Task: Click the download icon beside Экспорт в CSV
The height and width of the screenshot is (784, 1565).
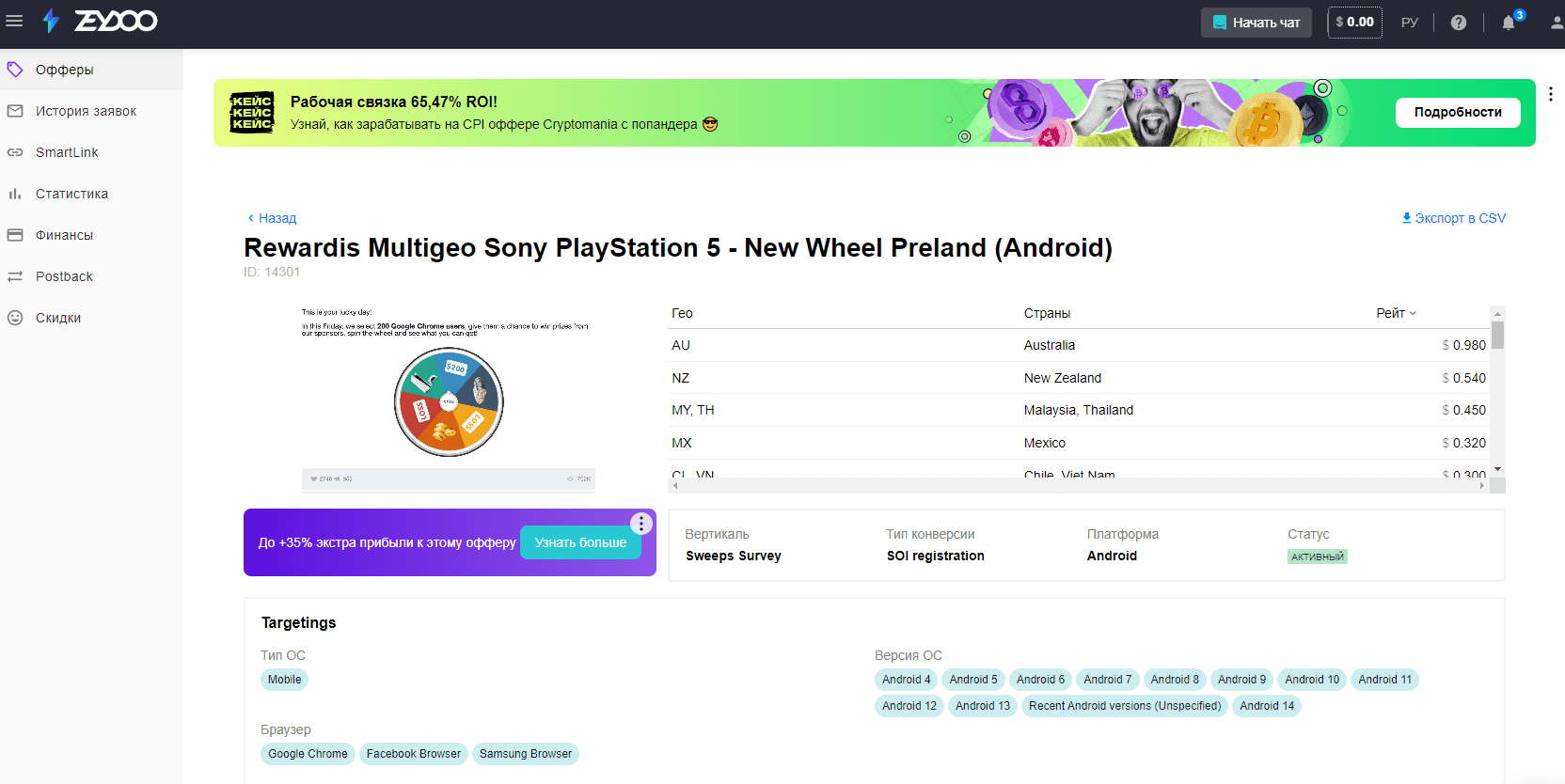Action: [1407, 218]
